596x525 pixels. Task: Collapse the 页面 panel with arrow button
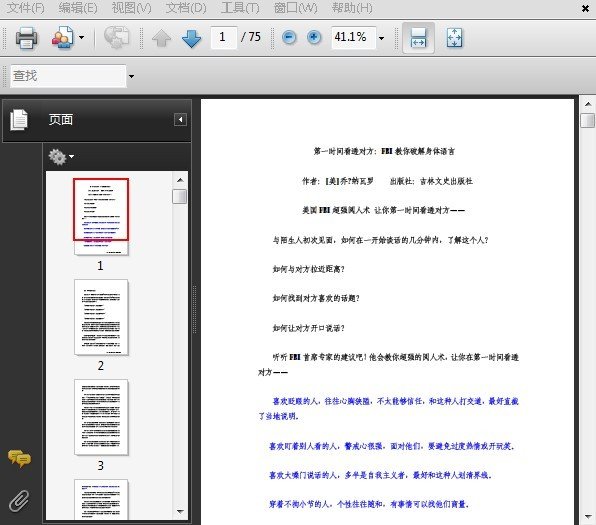point(180,120)
